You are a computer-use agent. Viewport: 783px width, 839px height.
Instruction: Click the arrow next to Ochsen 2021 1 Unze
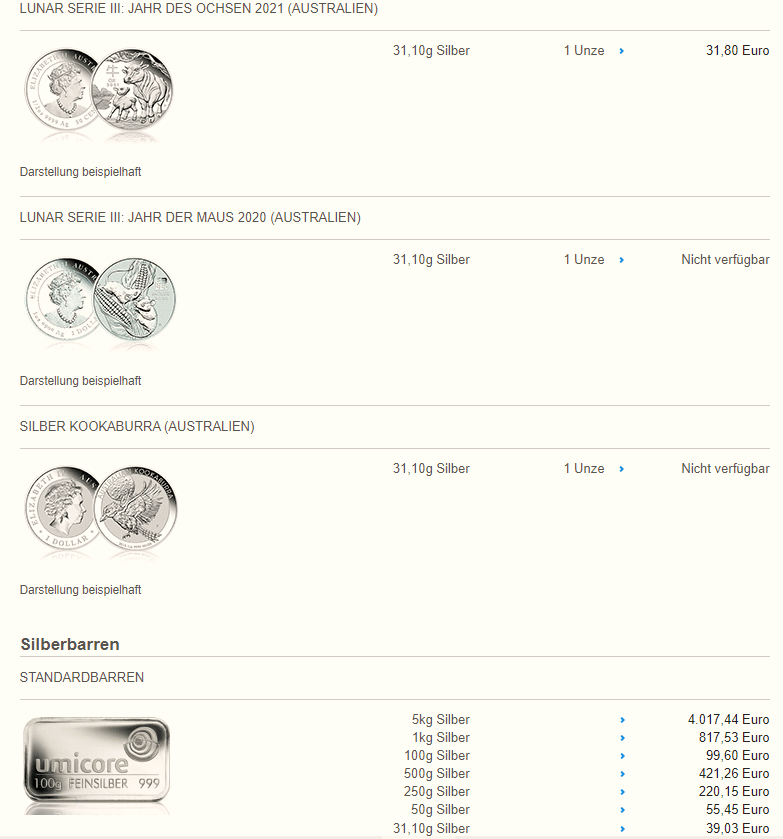[x=622, y=51]
